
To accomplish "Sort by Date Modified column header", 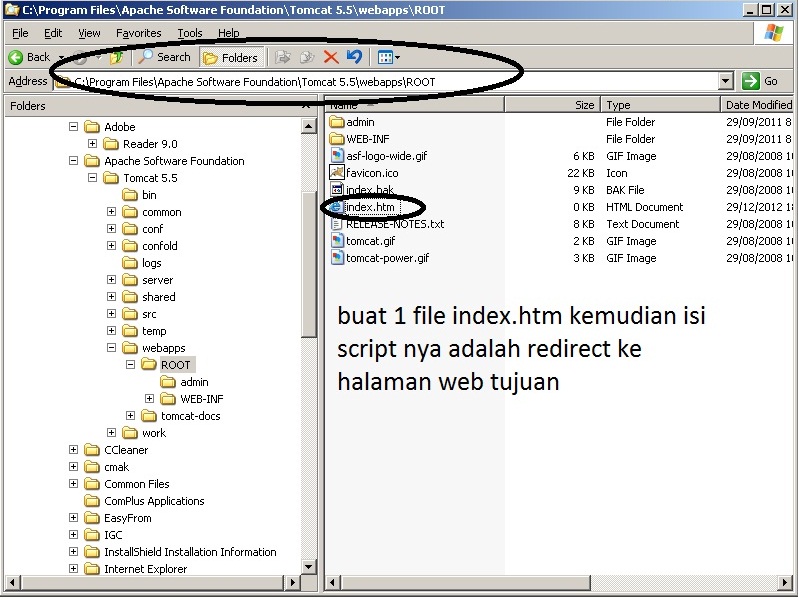I will pos(757,105).
